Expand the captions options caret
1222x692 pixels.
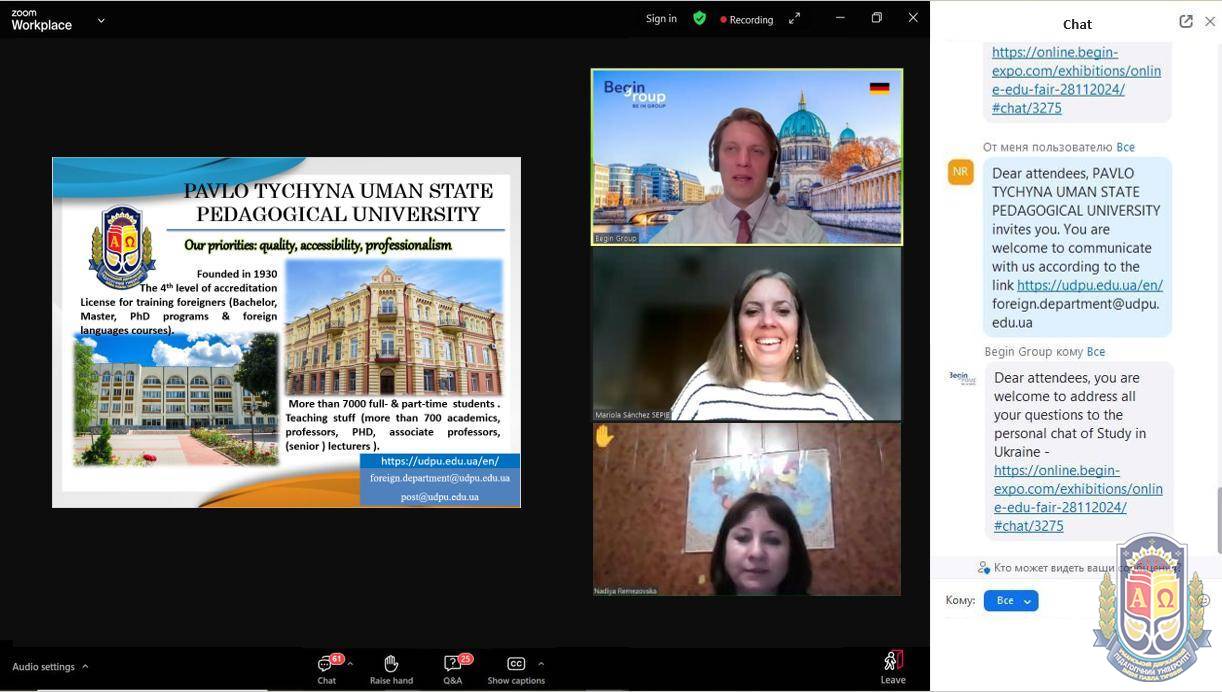[541, 664]
